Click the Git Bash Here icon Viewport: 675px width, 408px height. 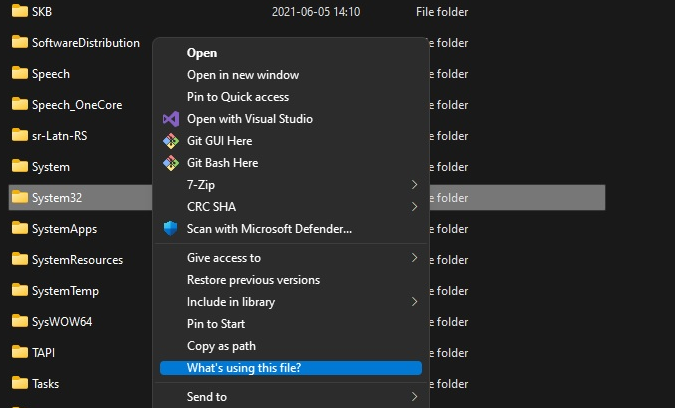[x=171, y=163]
